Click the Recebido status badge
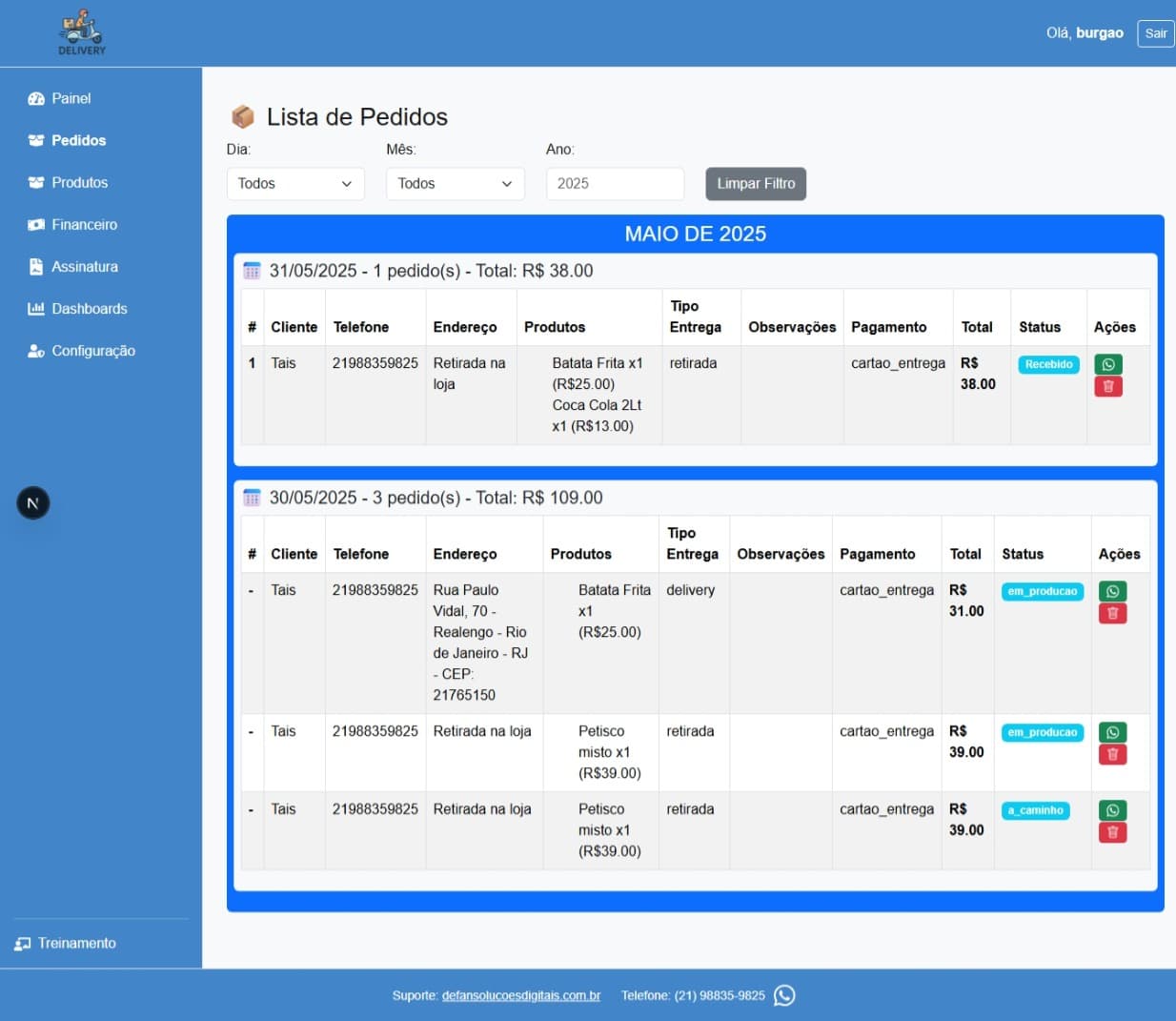The image size is (1176, 1021). click(x=1048, y=364)
